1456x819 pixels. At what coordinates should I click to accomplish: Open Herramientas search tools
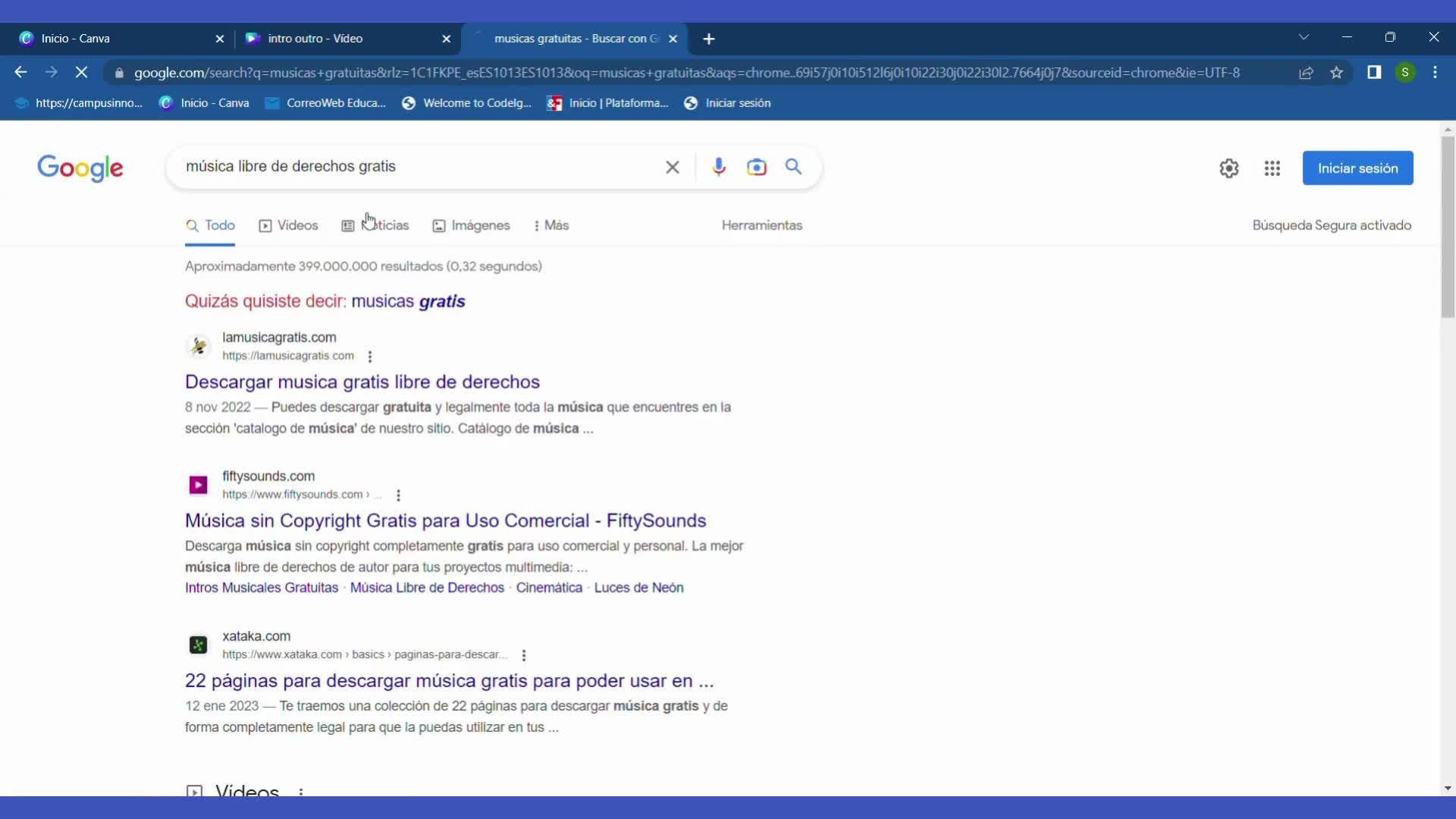coord(761,225)
